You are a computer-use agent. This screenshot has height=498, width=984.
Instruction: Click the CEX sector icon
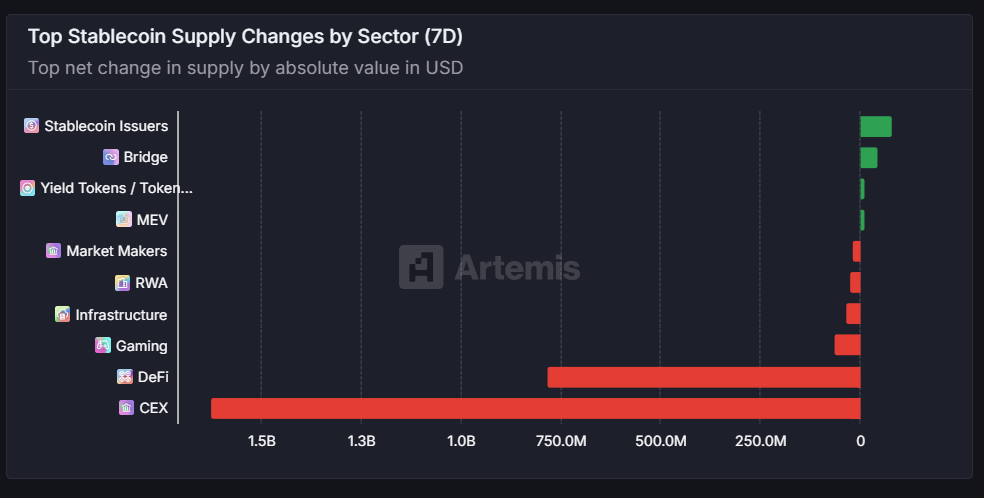coord(126,408)
